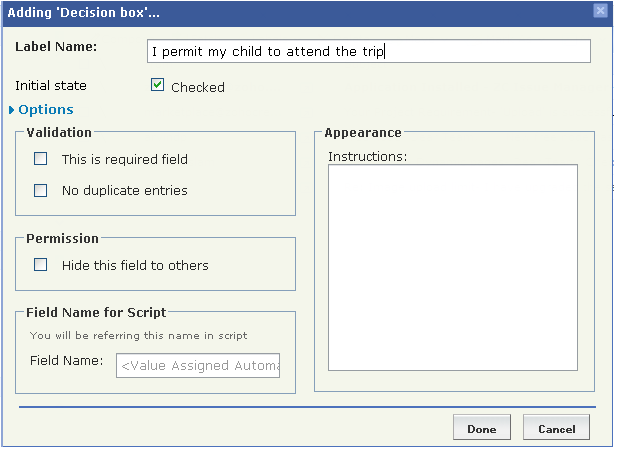Cancel adding the Decision box
Image resolution: width=617 pixels, height=451 pixels.
[x=556, y=429]
